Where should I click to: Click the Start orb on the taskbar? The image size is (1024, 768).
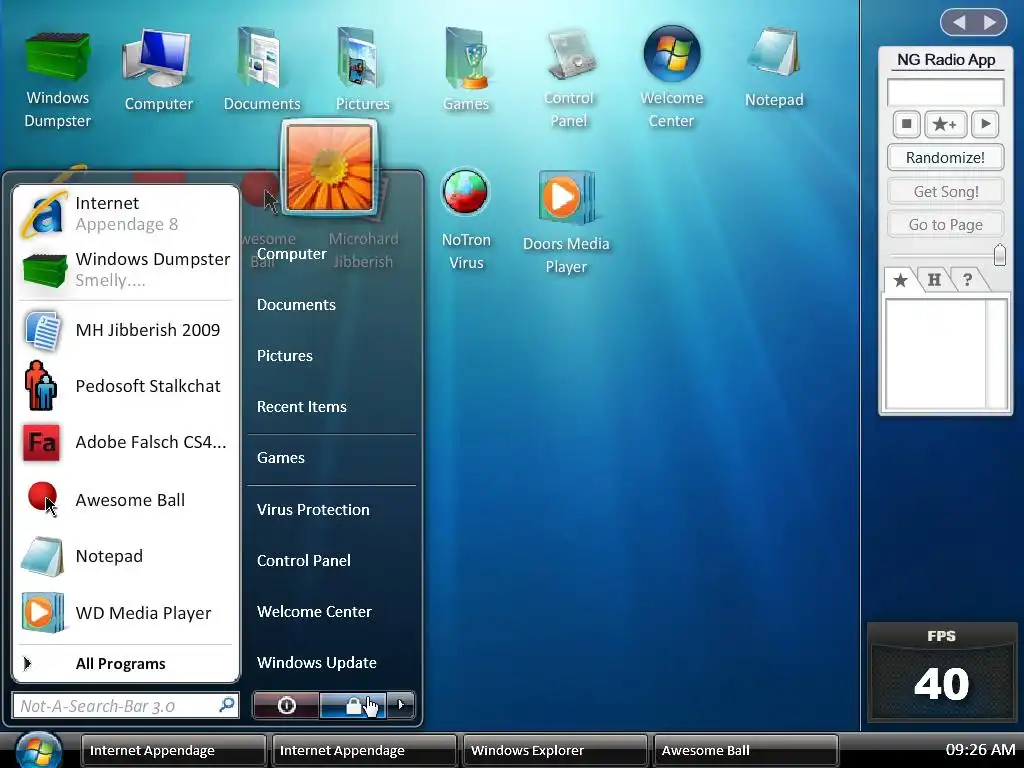[x=39, y=750]
